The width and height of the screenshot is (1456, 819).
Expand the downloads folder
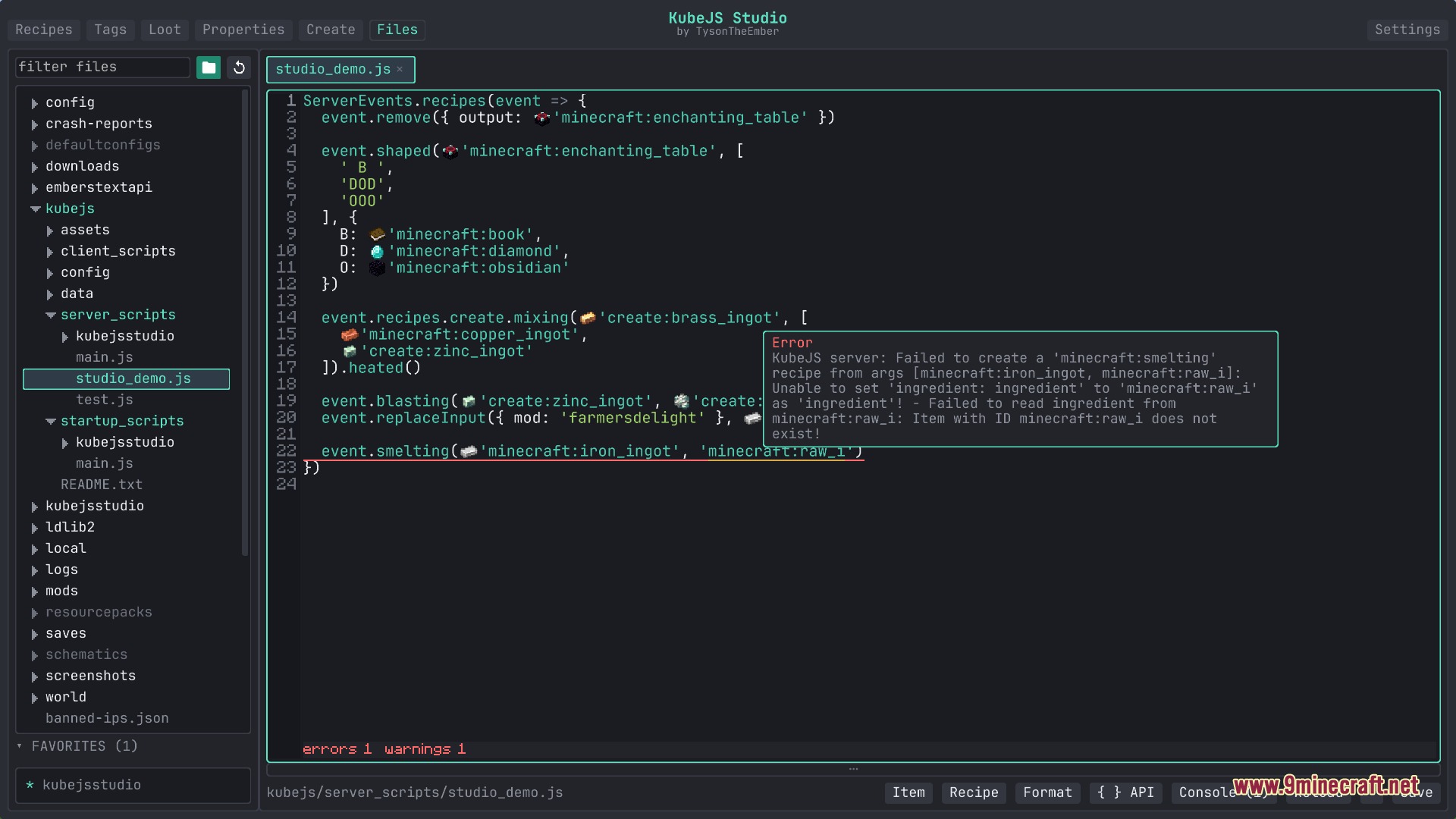click(x=35, y=167)
